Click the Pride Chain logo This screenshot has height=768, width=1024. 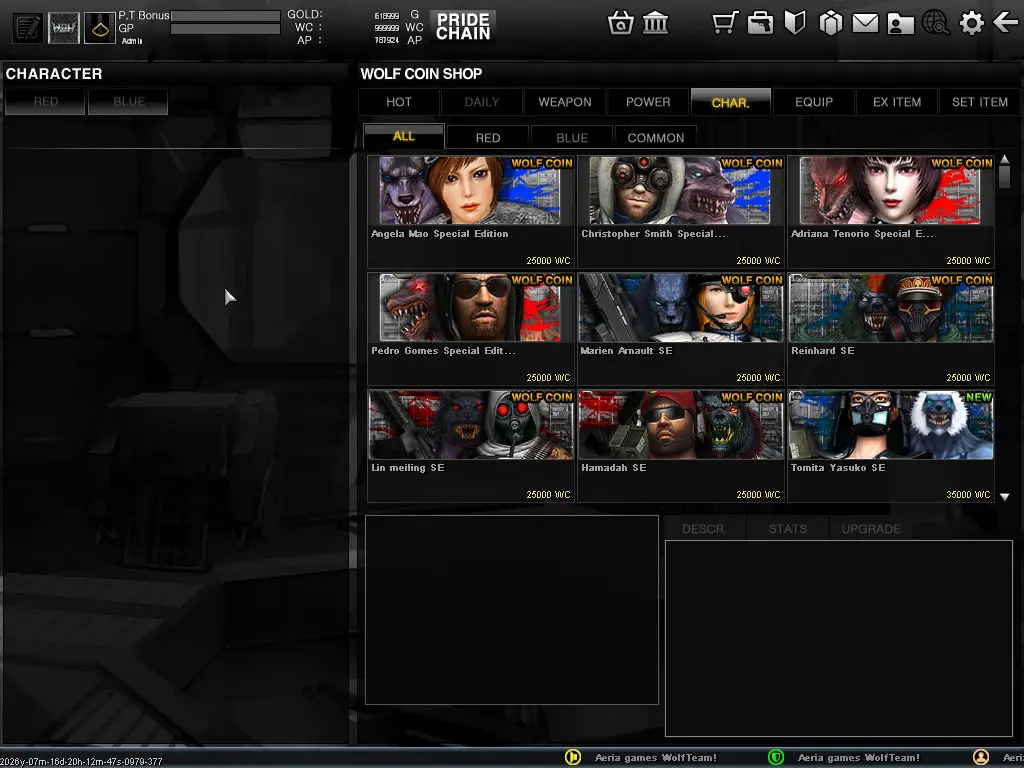[x=463, y=26]
